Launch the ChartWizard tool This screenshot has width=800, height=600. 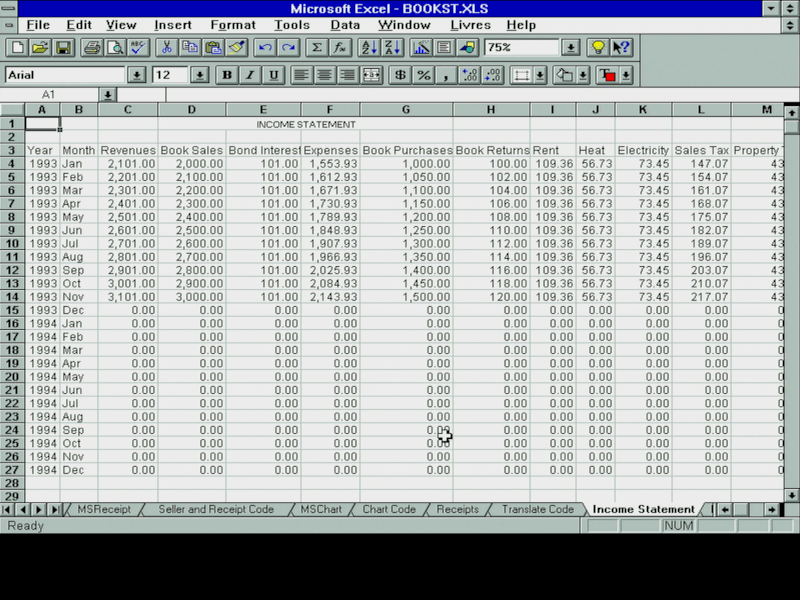(420, 47)
